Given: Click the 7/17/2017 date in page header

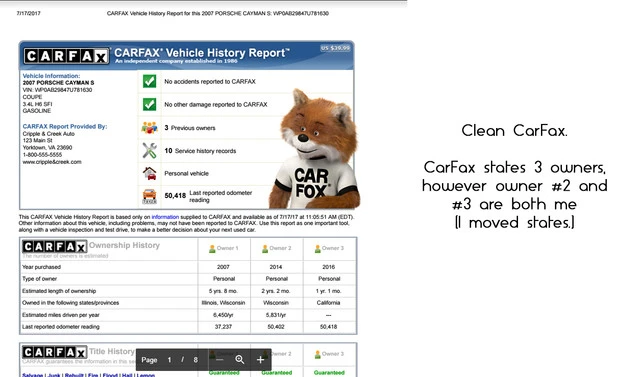Looking at the screenshot, I should coord(29,13).
